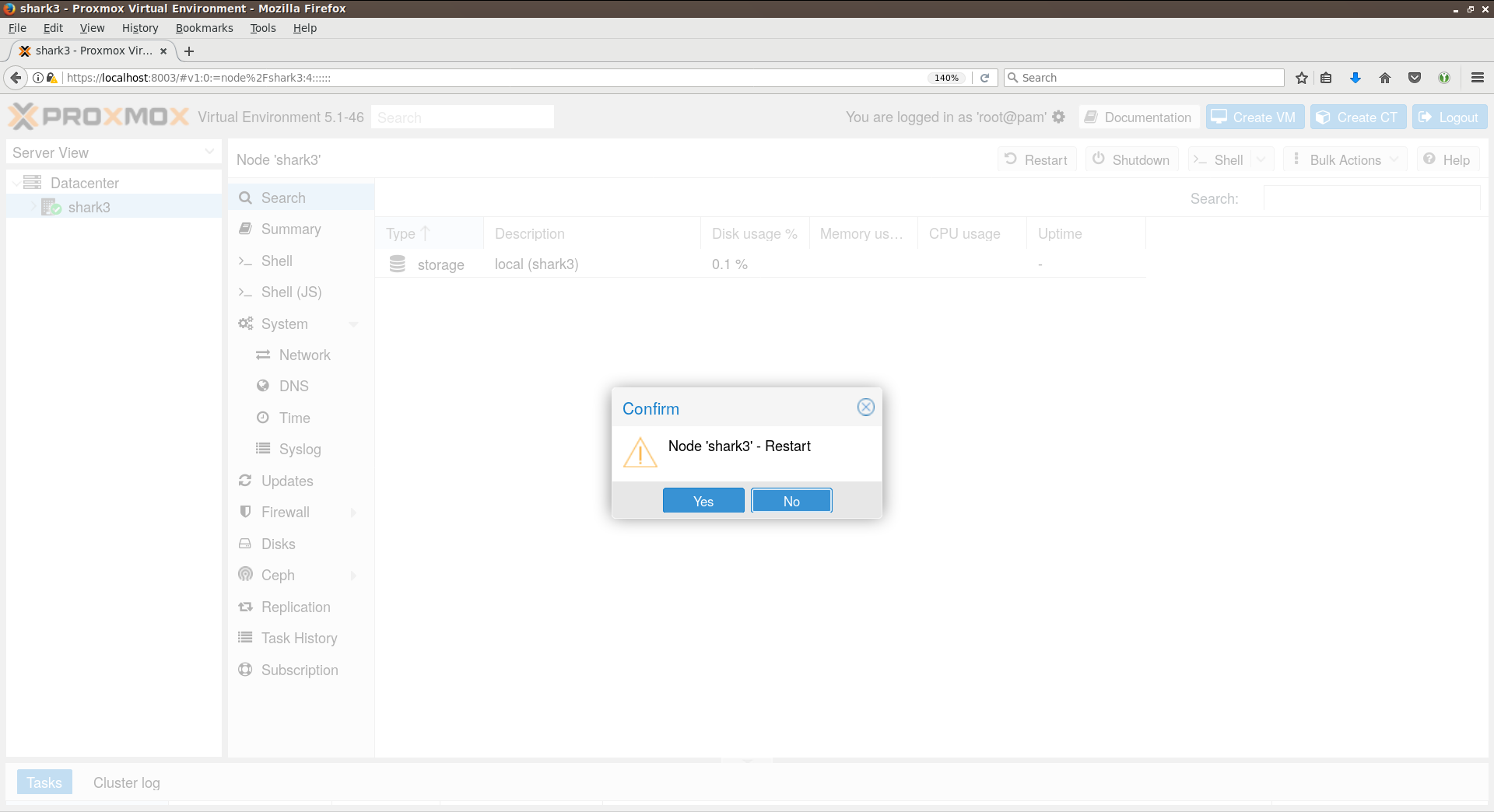Image resolution: width=1494 pixels, height=812 pixels.
Task: Open Task History
Action: point(301,638)
